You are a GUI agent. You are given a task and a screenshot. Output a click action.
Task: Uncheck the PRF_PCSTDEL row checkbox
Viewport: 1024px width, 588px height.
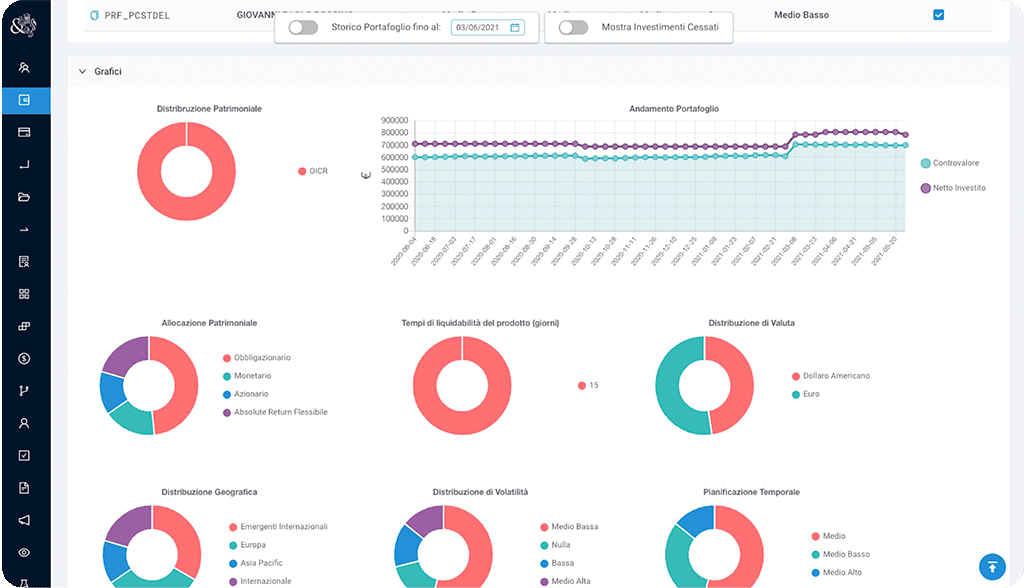tap(938, 15)
